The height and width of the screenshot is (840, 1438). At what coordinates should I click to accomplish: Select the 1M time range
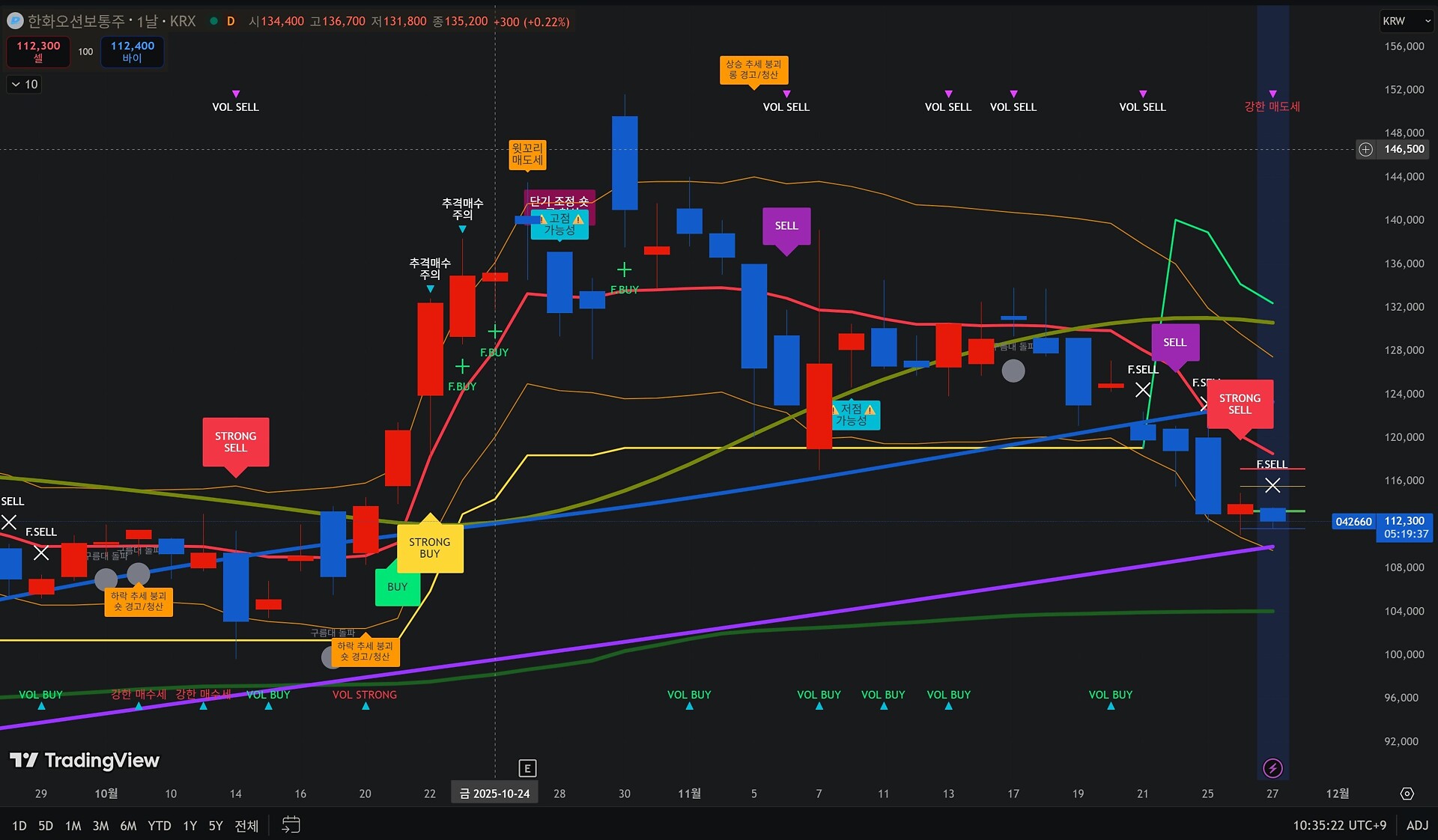click(x=73, y=826)
